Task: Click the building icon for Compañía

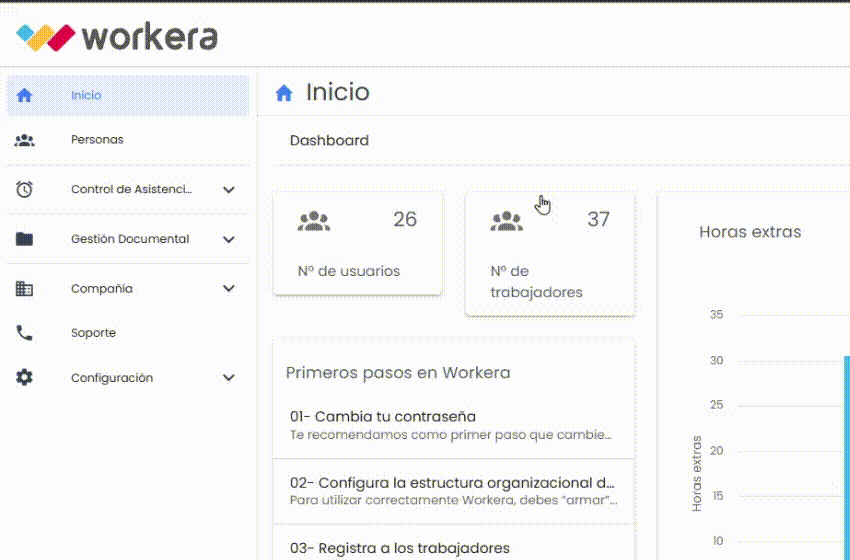Action: pyautogui.click(x=25, y=288)
